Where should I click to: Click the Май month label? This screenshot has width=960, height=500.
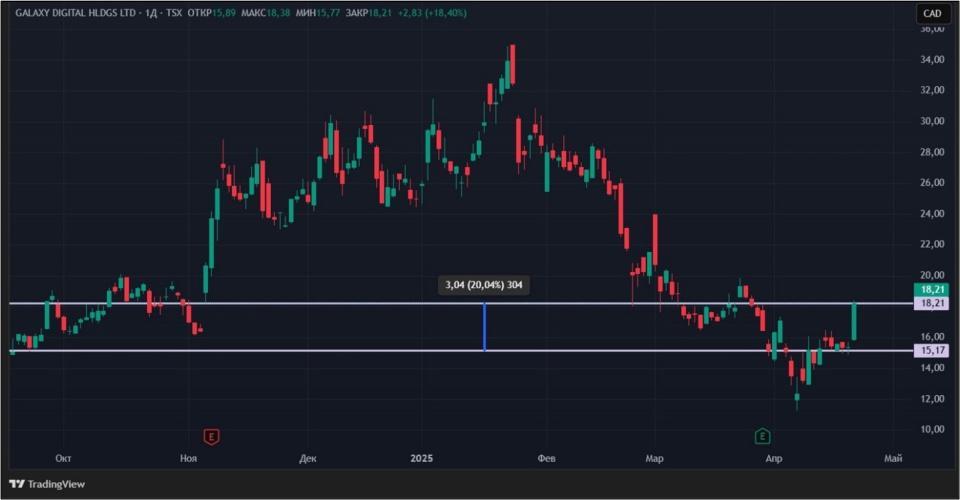click(x=893, y=458)
